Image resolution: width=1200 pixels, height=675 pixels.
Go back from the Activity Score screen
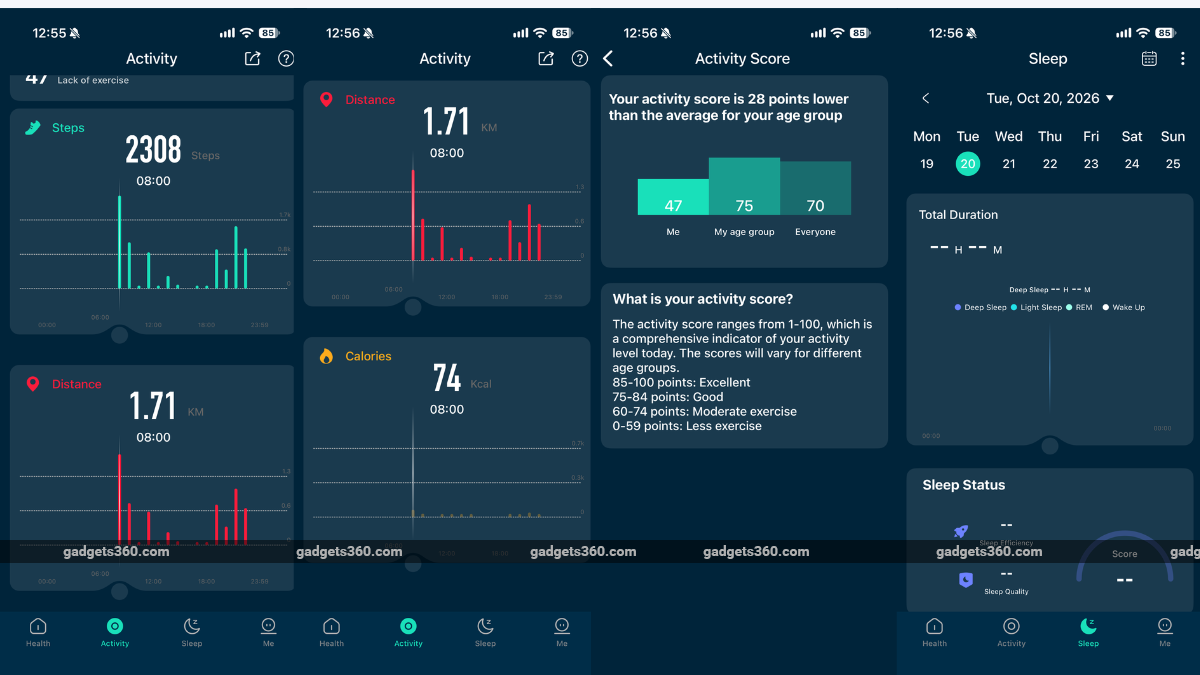pyautogui.click(x=608, y=59)
